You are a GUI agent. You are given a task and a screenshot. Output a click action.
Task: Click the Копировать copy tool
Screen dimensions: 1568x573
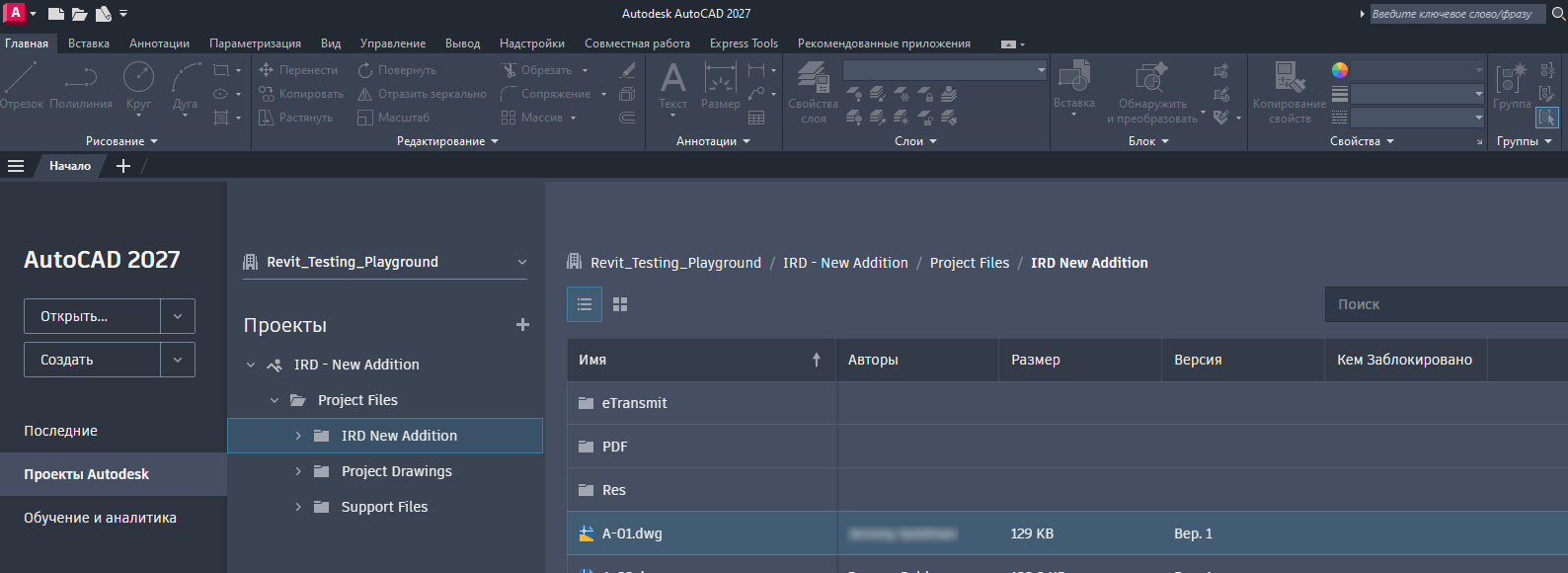301,94
